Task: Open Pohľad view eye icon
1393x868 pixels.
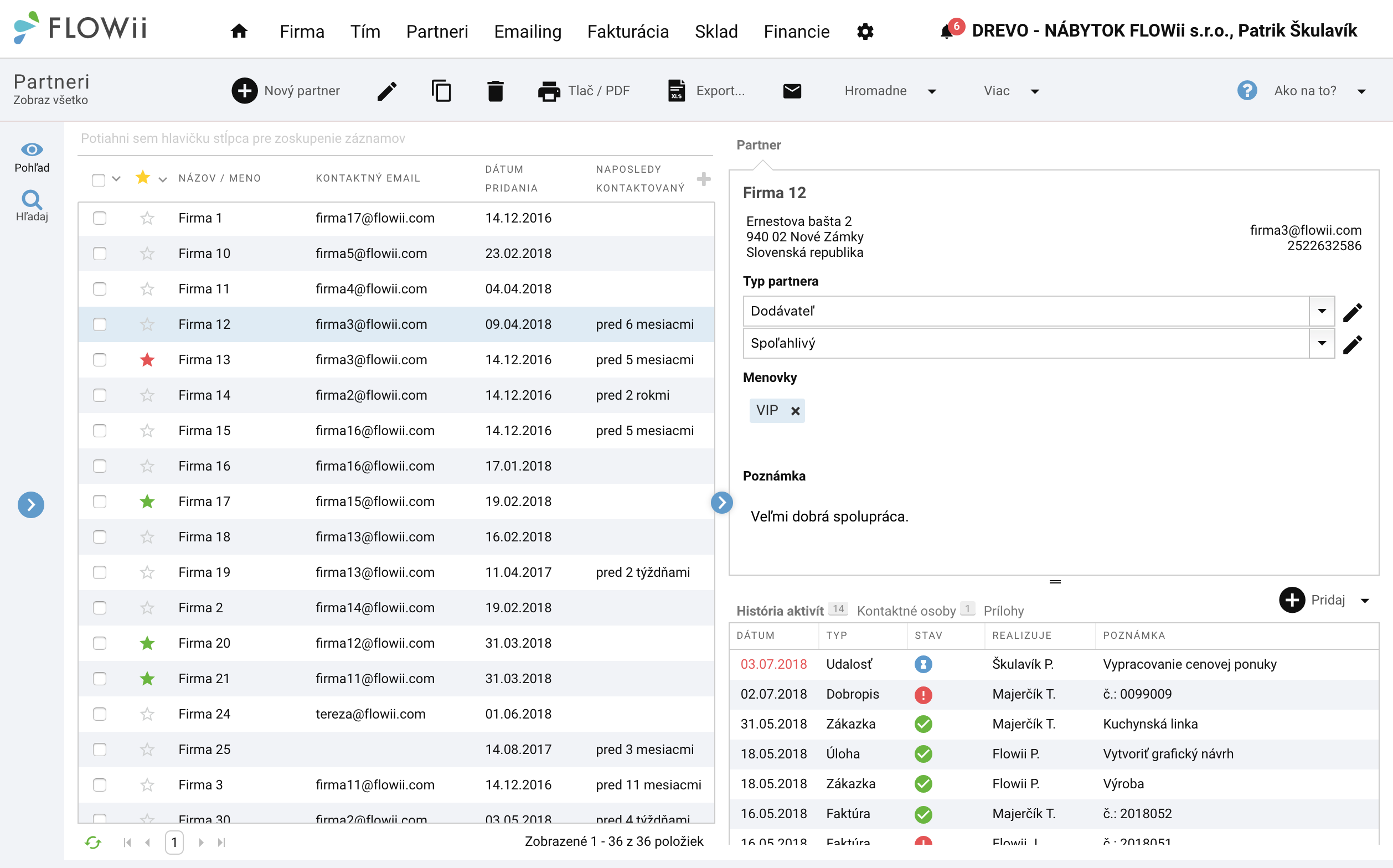Action: pyautogui.click(x=32, y=150)
